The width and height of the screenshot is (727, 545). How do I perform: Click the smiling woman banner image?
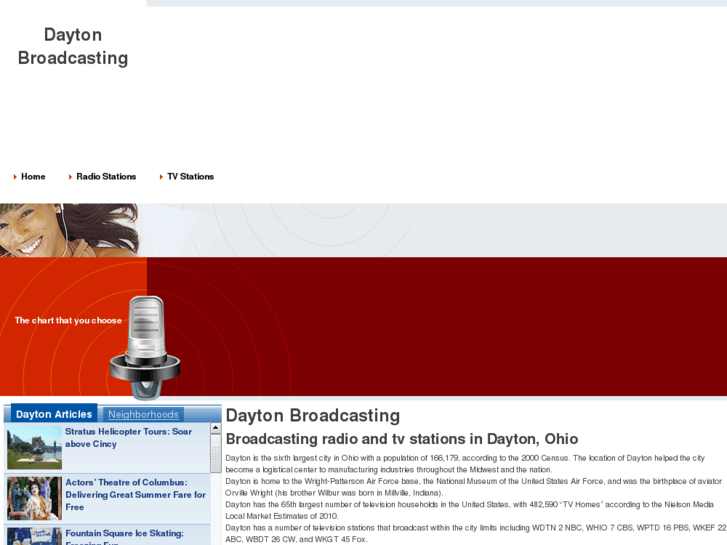pos(70,230)
